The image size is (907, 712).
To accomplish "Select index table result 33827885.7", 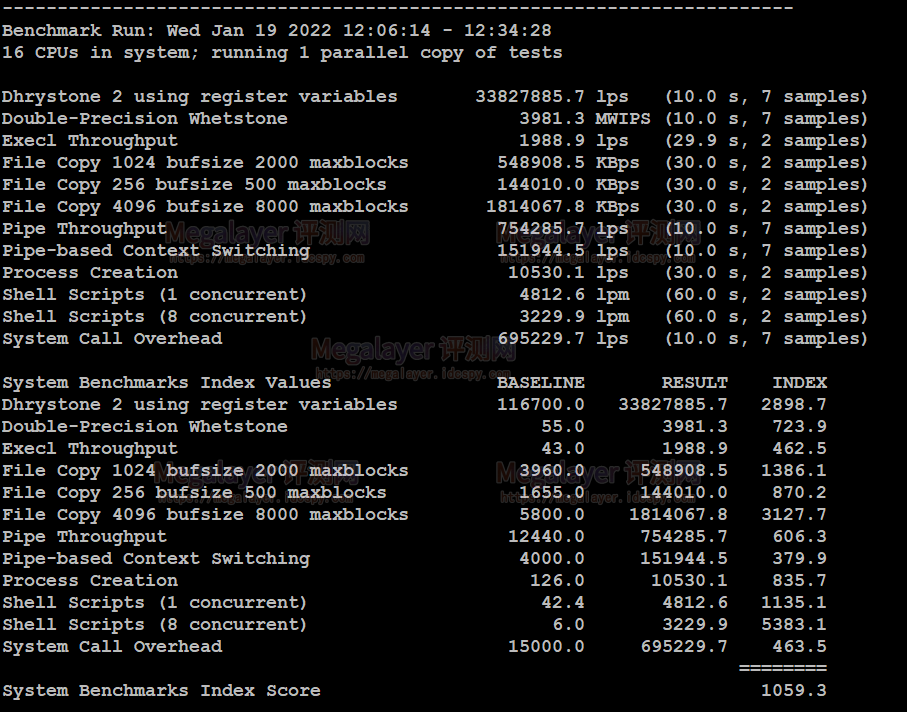I will tap(673, 404).
